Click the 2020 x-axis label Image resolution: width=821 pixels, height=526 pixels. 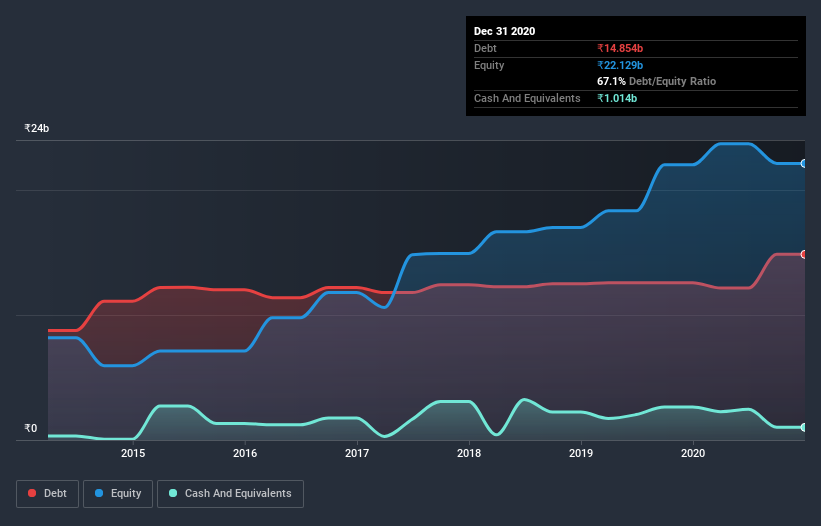click(693, 453)
